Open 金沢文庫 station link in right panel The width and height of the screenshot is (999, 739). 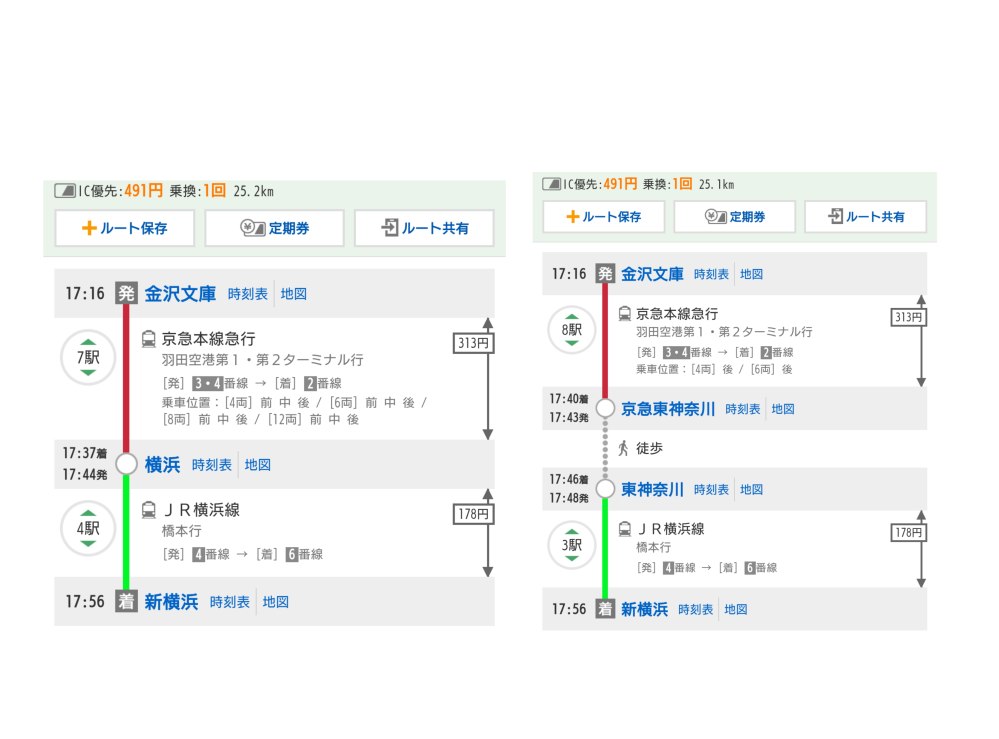coord(652,274)
